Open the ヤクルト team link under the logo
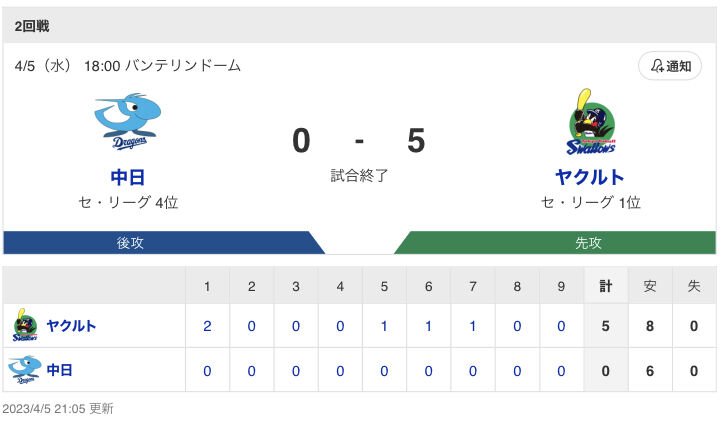The height and width of the screenshot is (422, 724). (590, 177)
